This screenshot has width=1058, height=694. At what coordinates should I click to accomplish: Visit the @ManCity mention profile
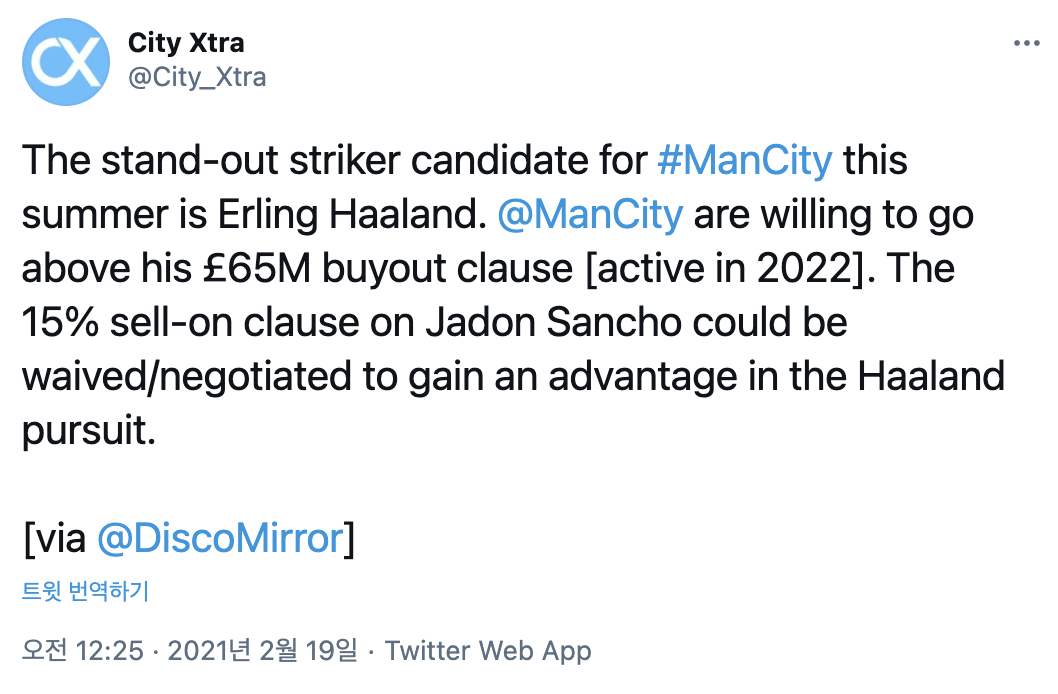click(589, 215)
